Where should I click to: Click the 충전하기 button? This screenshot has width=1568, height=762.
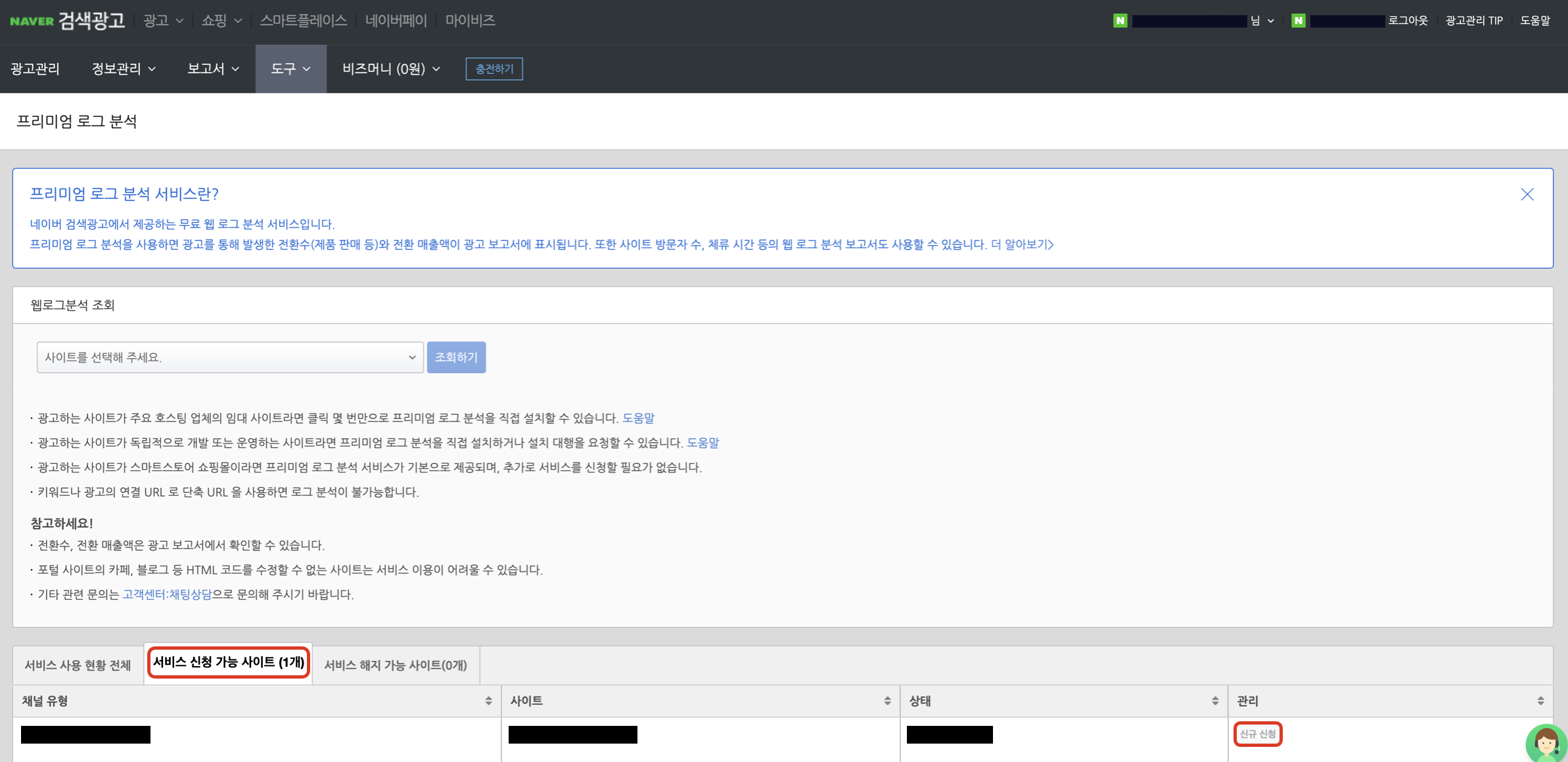[494, 68]
